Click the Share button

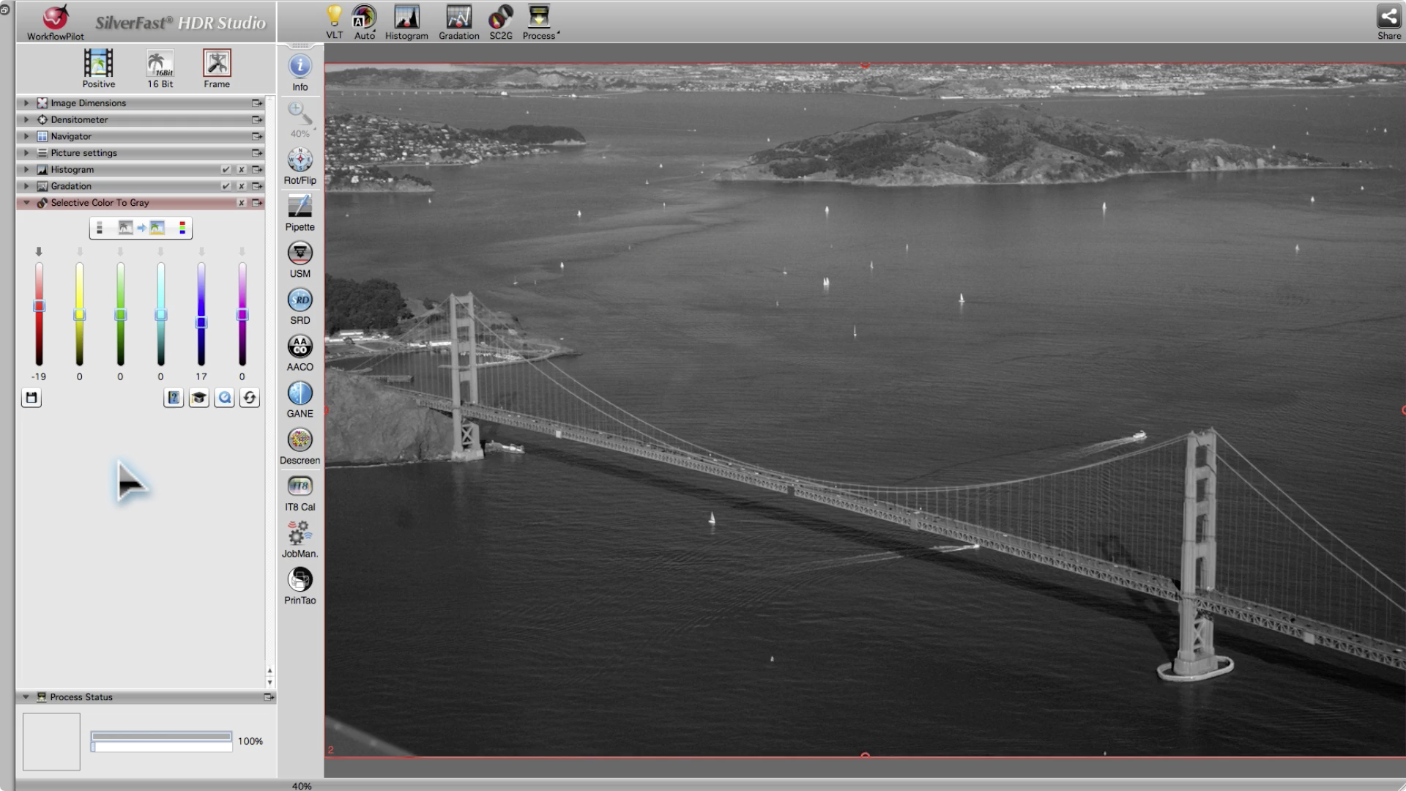(1389, 17)
